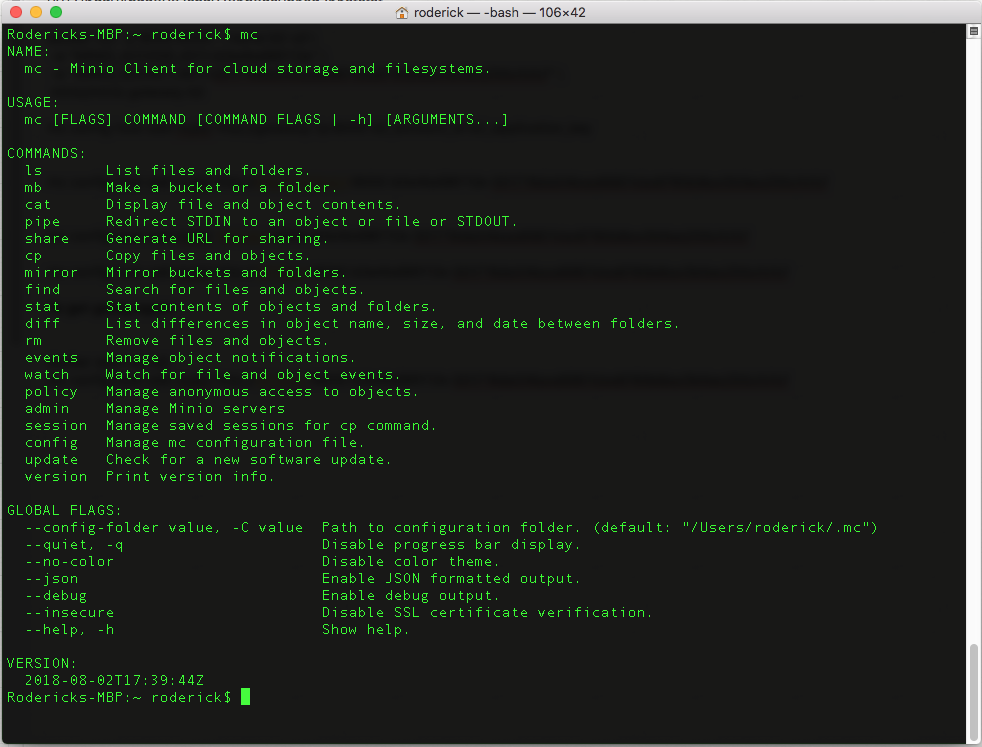Click the 'policy' command name
Screen dimensions: 982x747
click(51, 391)
